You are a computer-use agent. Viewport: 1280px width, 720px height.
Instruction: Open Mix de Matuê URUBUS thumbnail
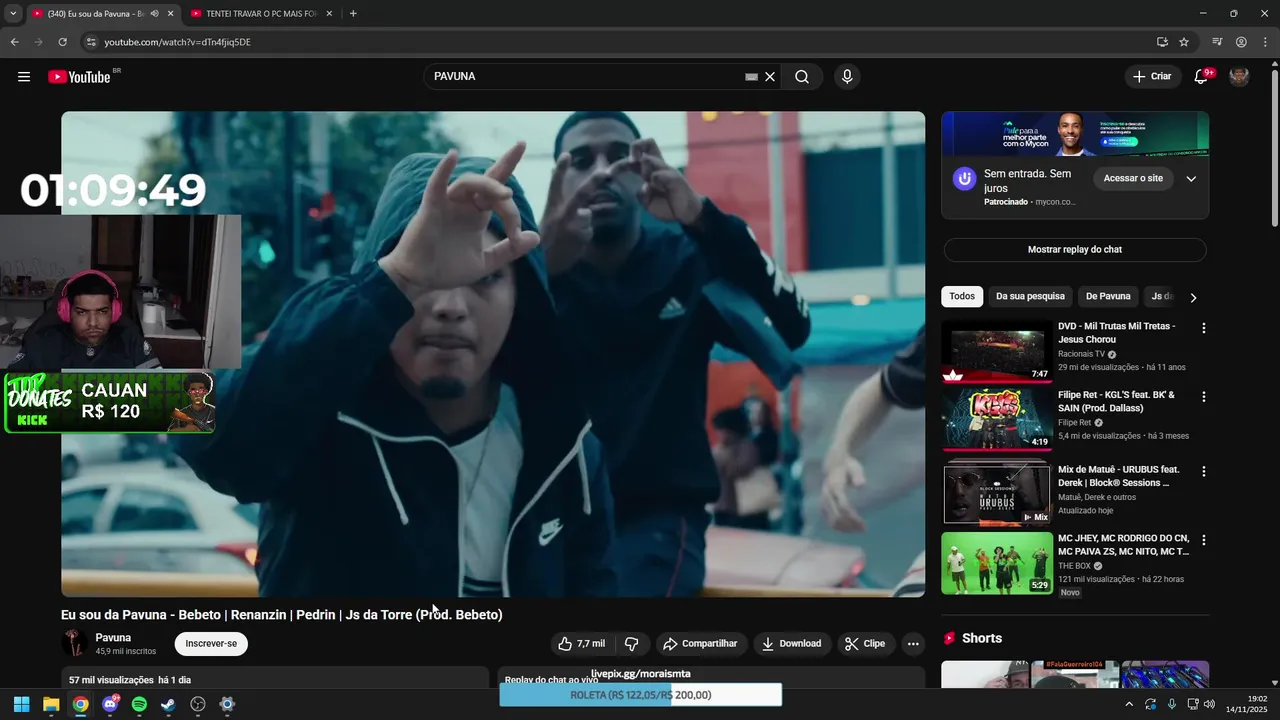997,492
